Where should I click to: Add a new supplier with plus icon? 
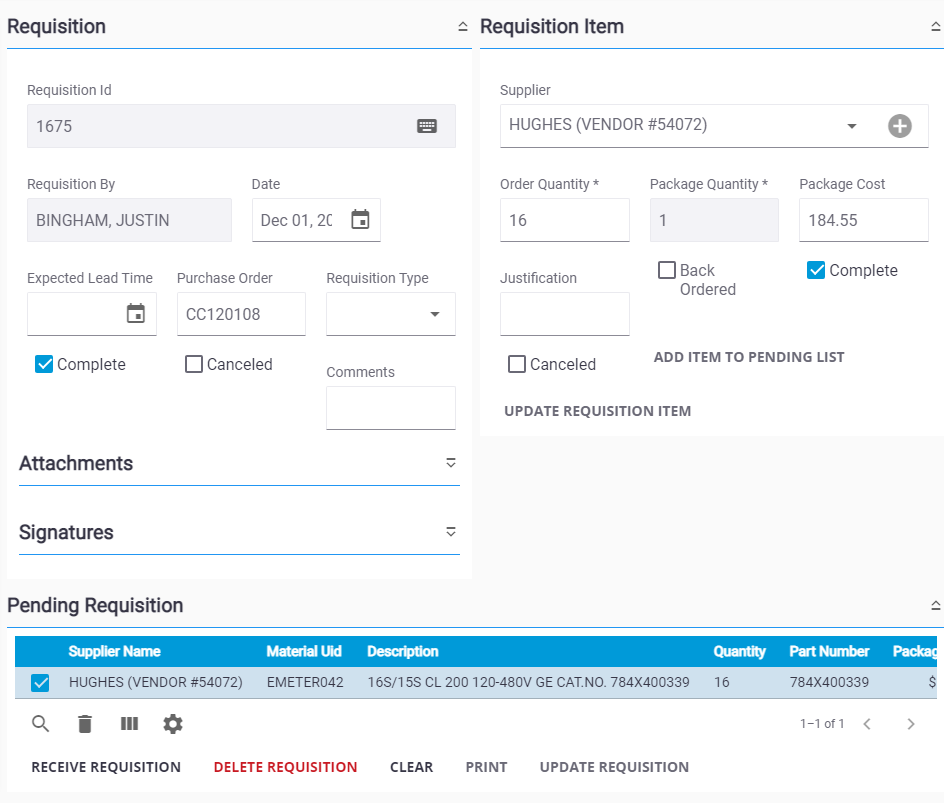click(900, 126)
